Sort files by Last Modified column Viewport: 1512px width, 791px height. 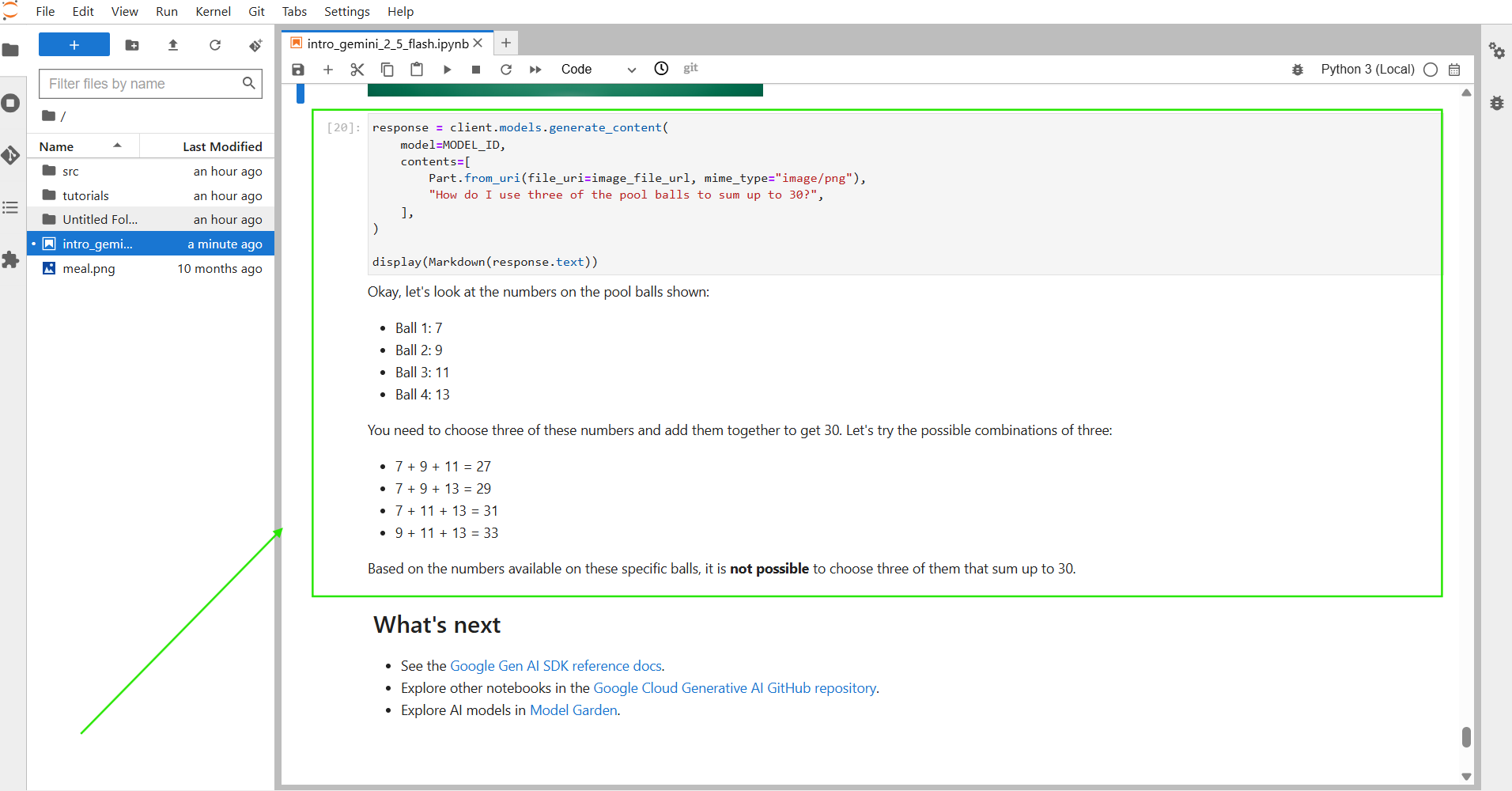(x=222, y=146)
